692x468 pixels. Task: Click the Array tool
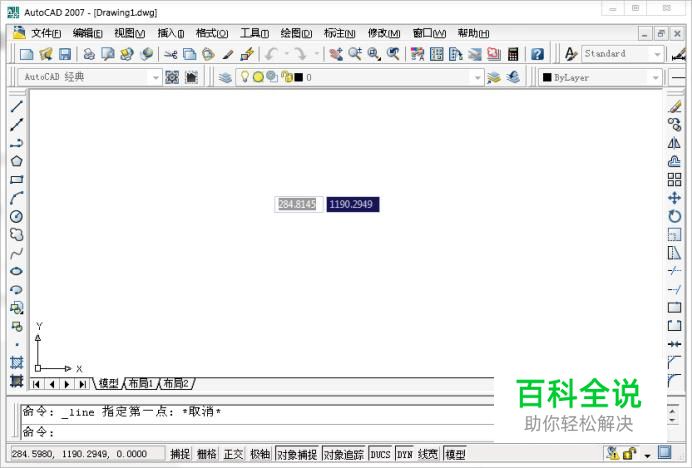click(674, 180)
